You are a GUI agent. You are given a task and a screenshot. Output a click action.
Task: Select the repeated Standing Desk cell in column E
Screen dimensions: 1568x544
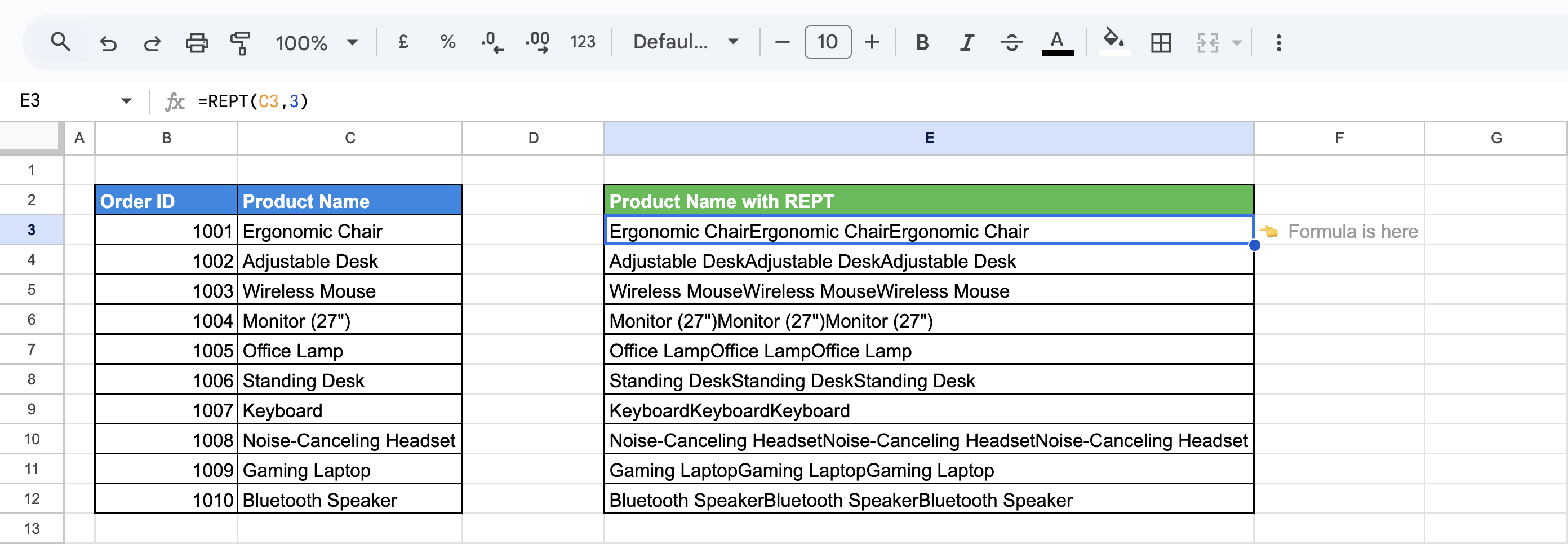[929, 379]
